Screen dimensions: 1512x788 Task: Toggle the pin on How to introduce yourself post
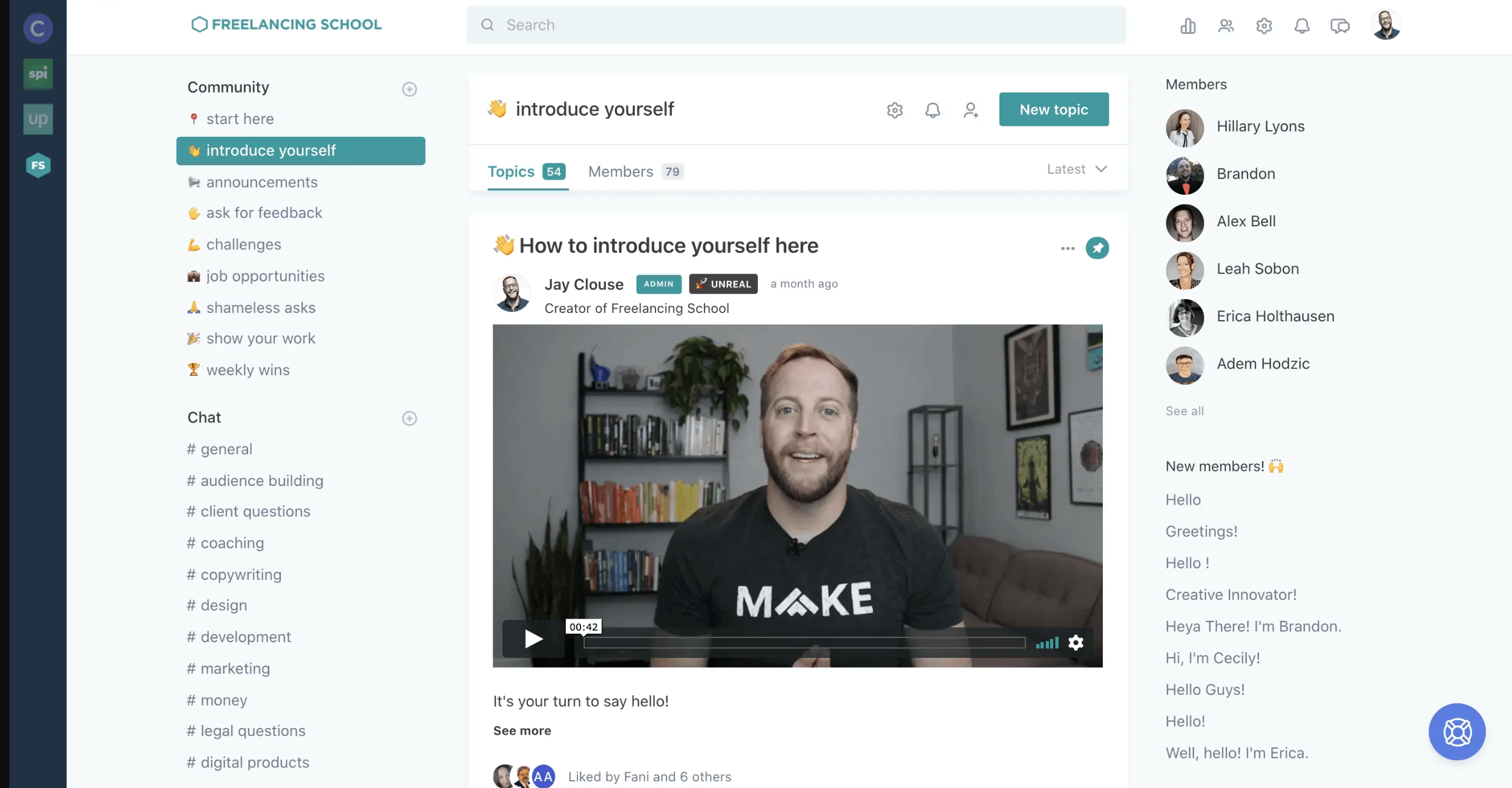point(1097,248)
